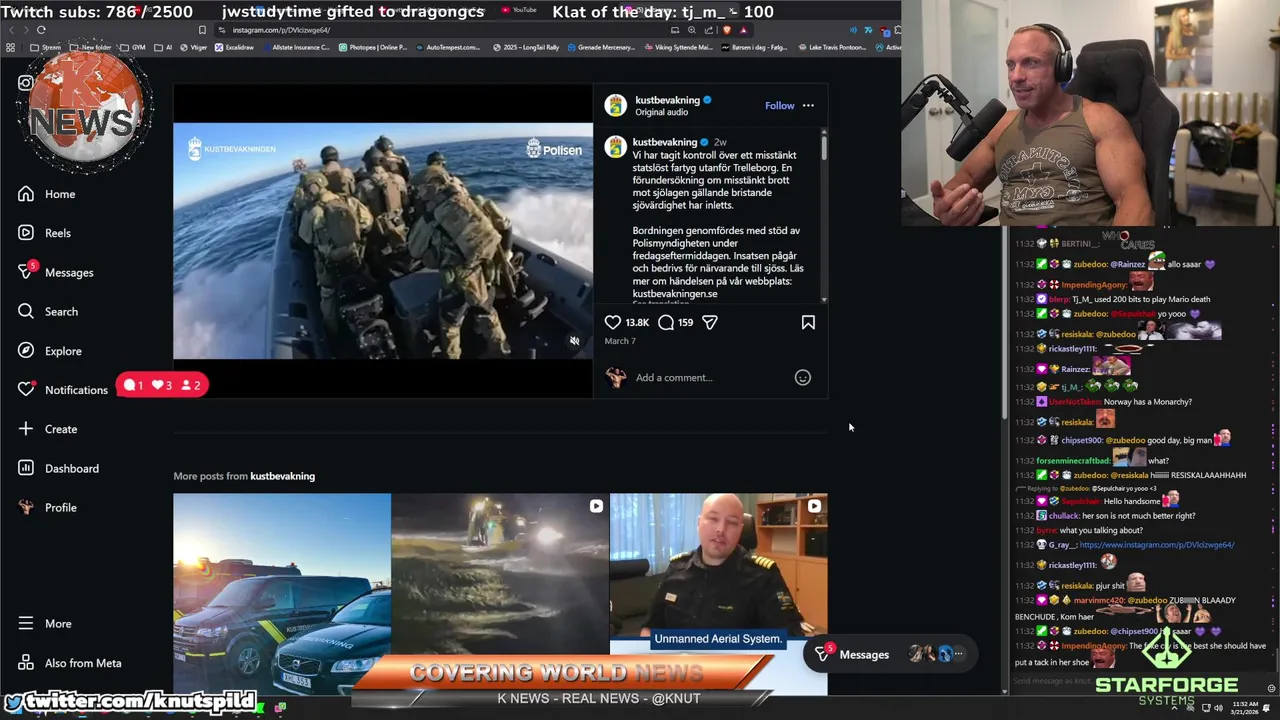Image resolution: width=1280 pixels, height=720 pixels.
Task: Open Brave Rewards triangle icon
Action: pos(744,30)
